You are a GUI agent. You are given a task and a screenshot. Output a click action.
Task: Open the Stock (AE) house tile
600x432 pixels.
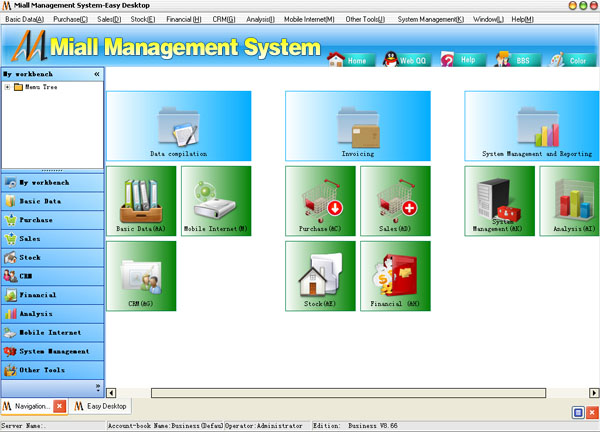point(320,276)
